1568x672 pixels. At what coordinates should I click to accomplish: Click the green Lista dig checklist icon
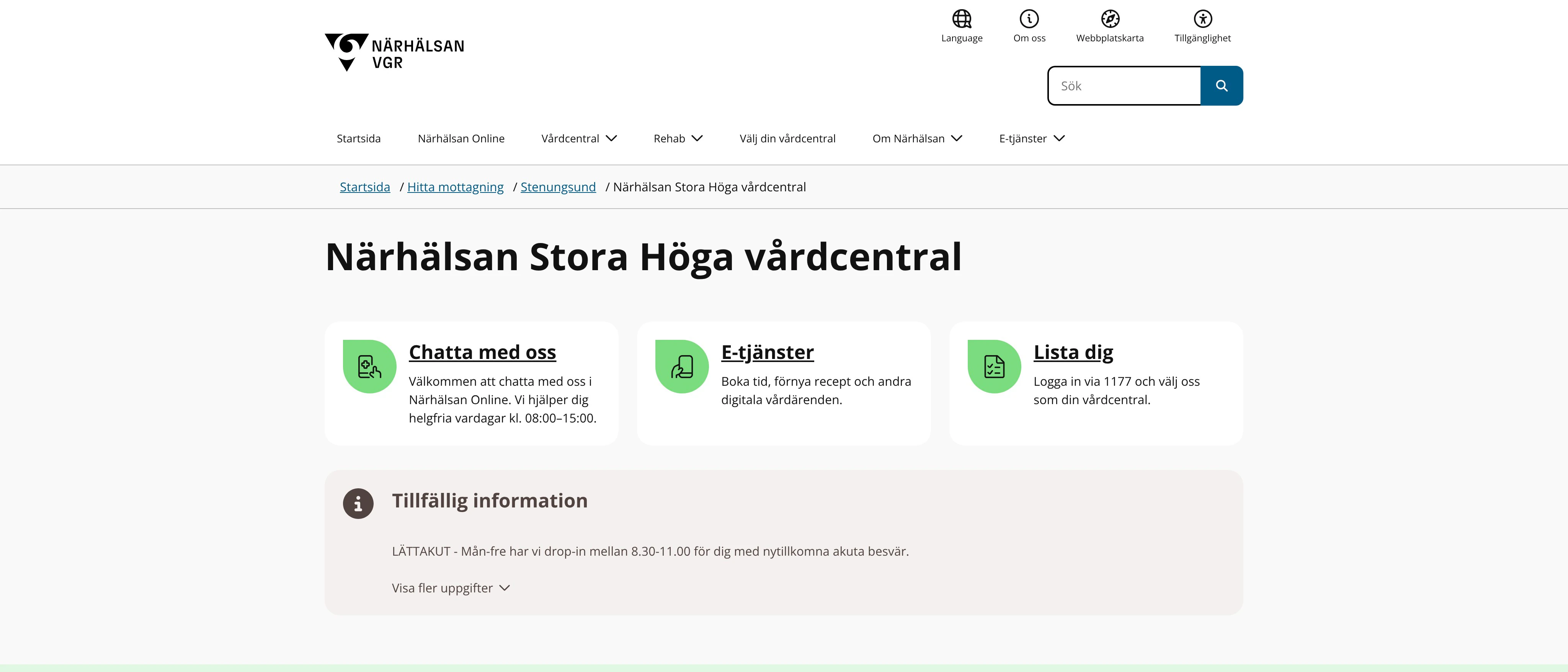[994, 367]
